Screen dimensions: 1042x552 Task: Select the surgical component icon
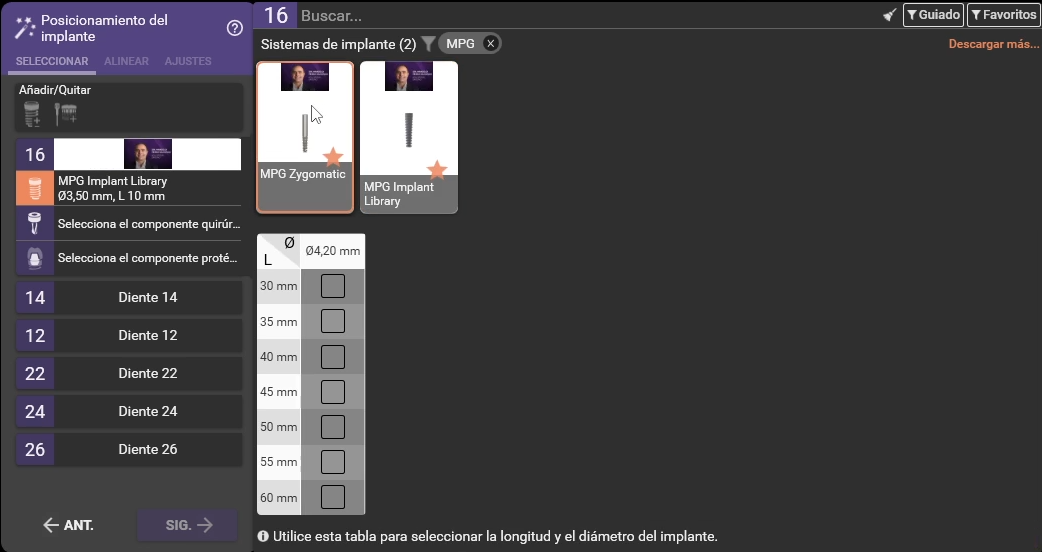click(x=35, y=223)
